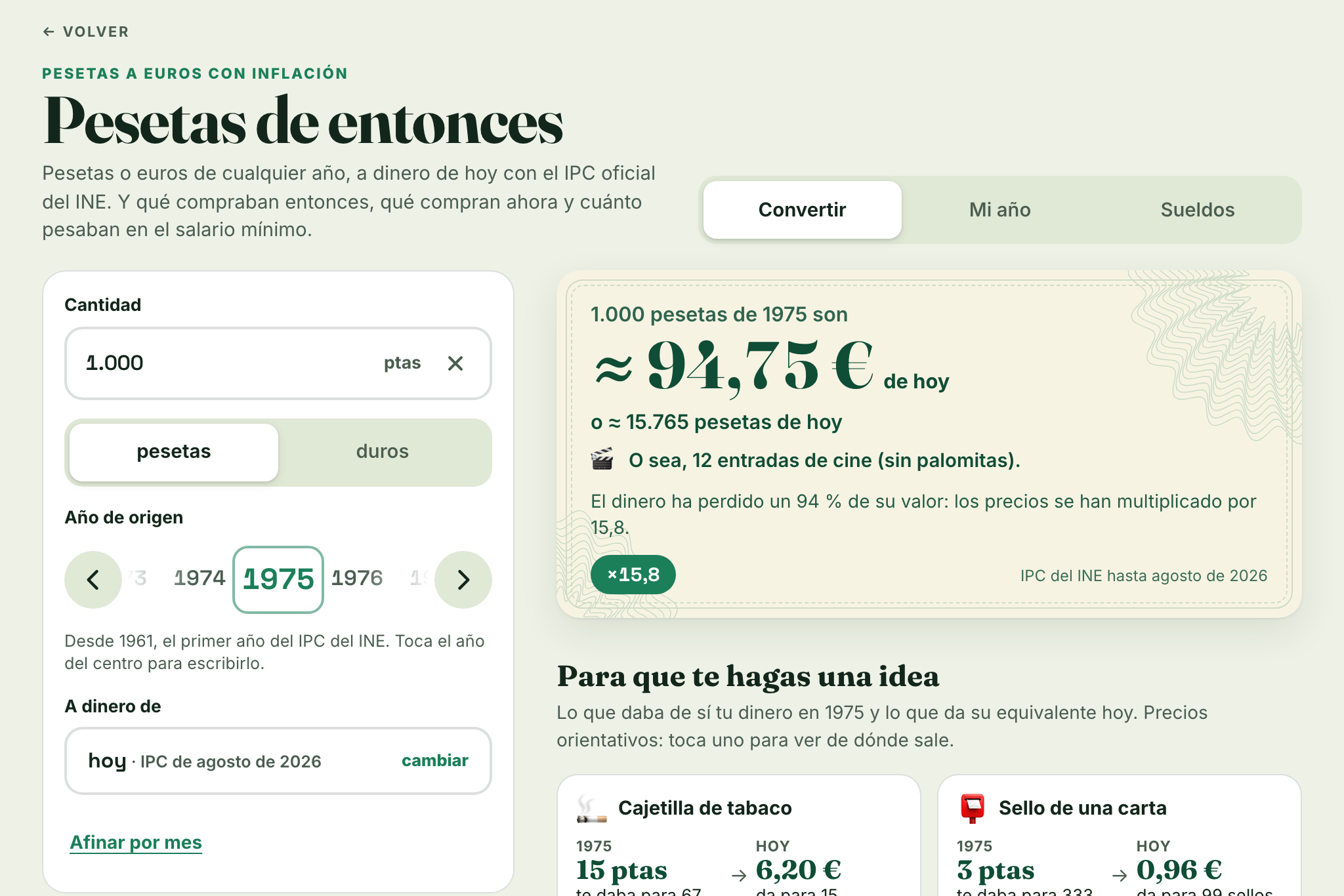Viewport: 1344px width, 896px height.
Task: Pick 1974 in the year selector
Action: [x=199, y=579]
